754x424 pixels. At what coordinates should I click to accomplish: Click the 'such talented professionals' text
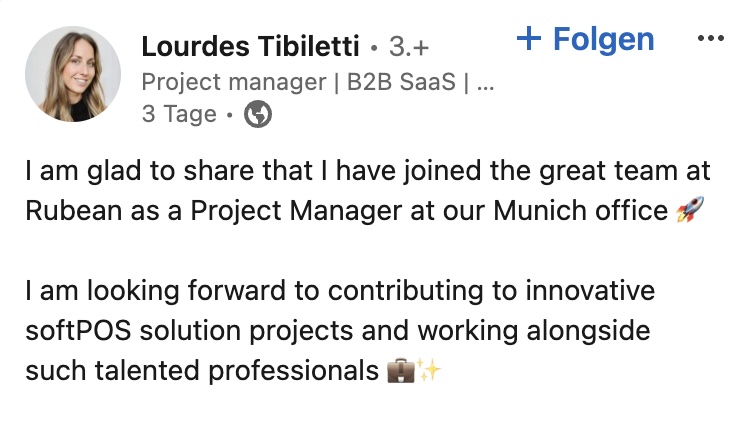(x=201, y=371)
